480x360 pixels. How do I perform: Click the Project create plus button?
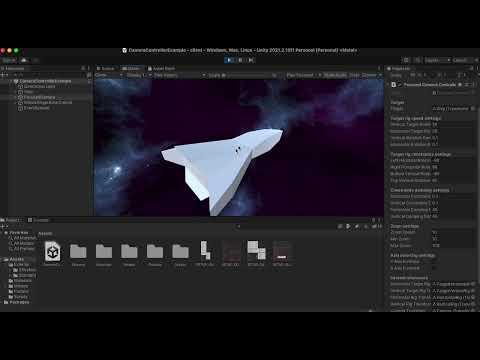pos(4,226)
